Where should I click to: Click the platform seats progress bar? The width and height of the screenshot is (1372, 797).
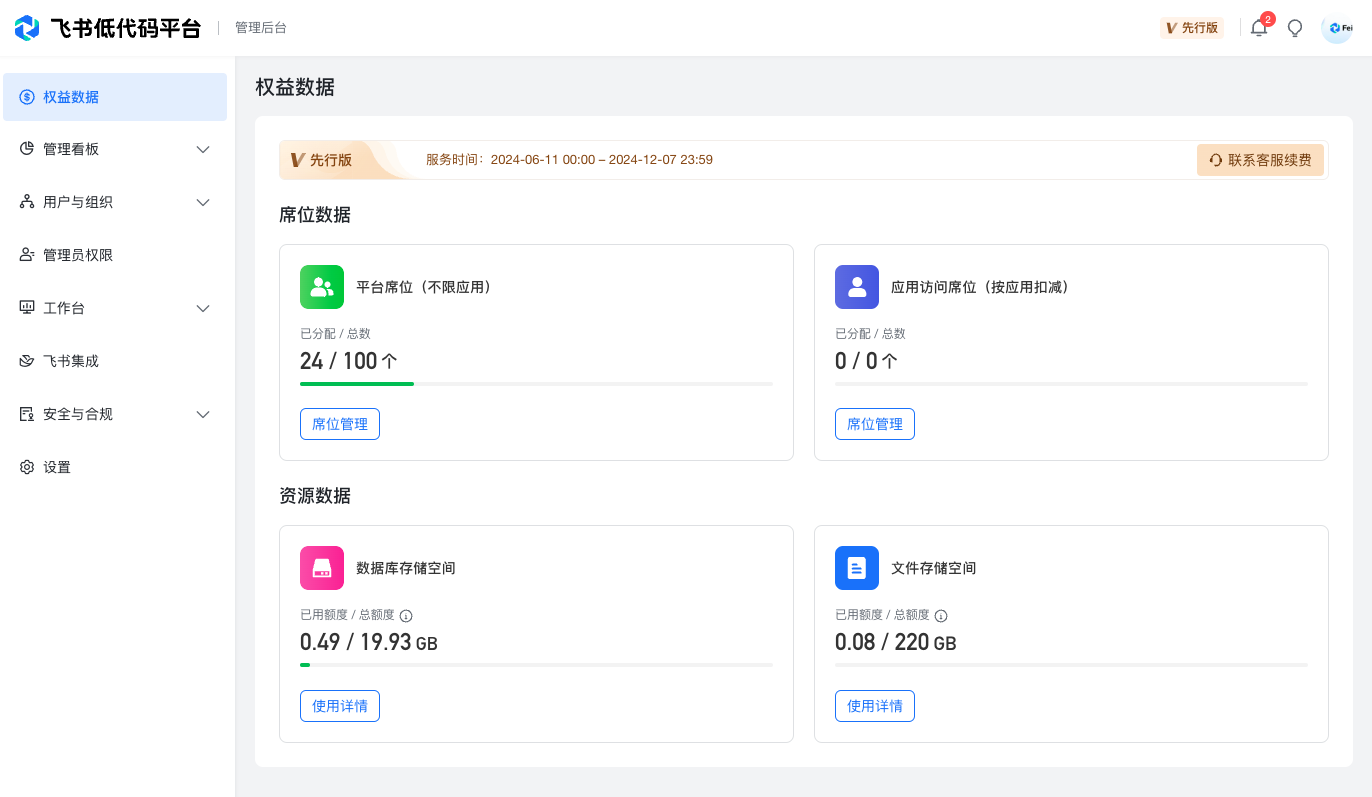point(536,384)
